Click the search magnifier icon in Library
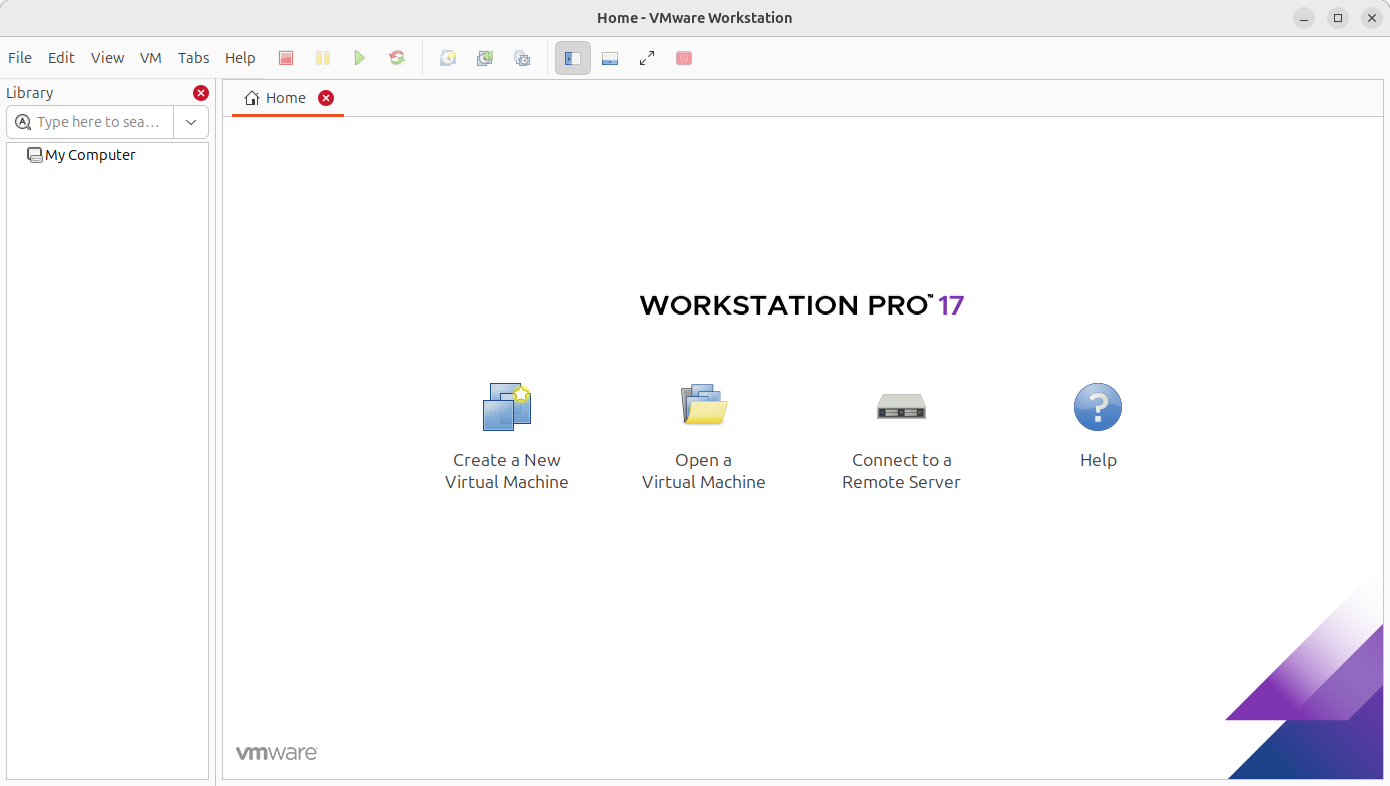This screenshot has width=1390, height=786. [23, 122]
